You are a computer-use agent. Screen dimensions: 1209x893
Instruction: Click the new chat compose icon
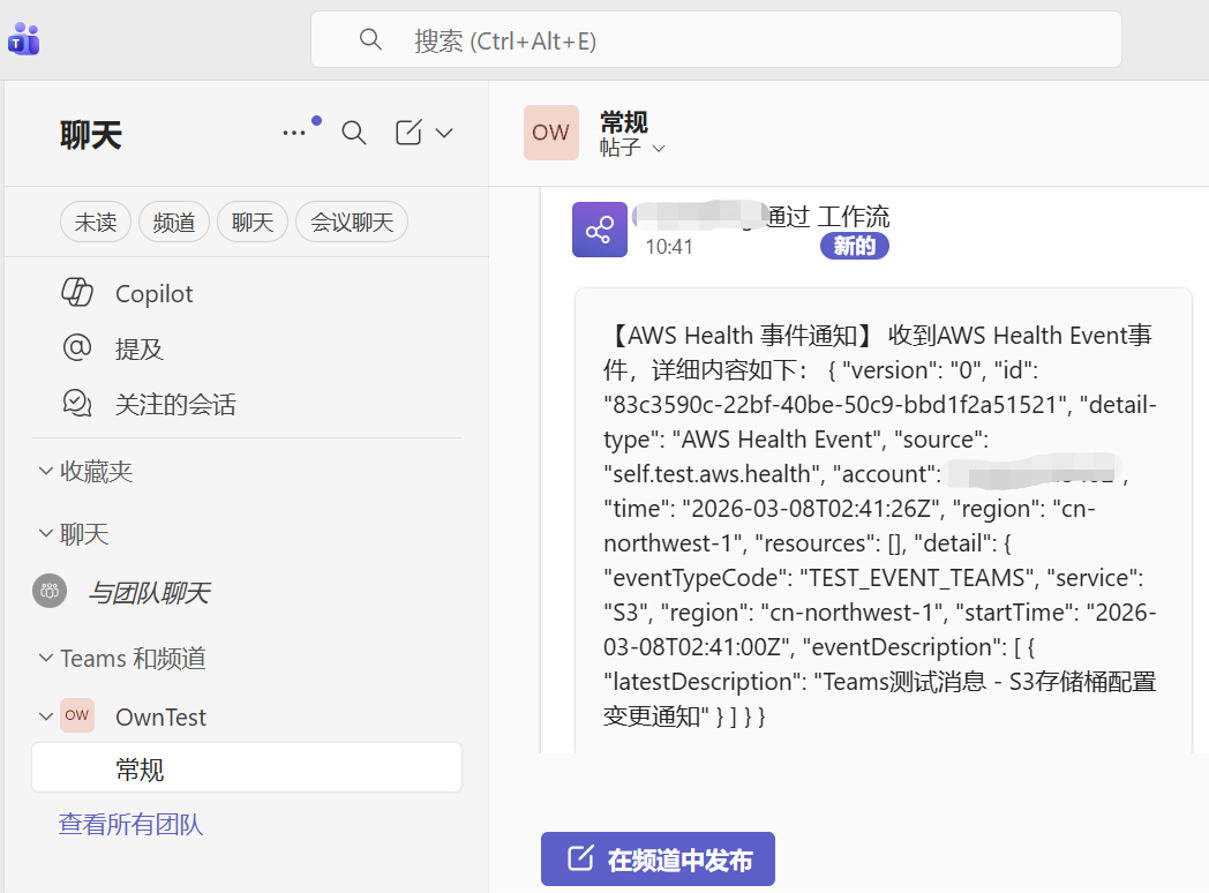[409, 133]
